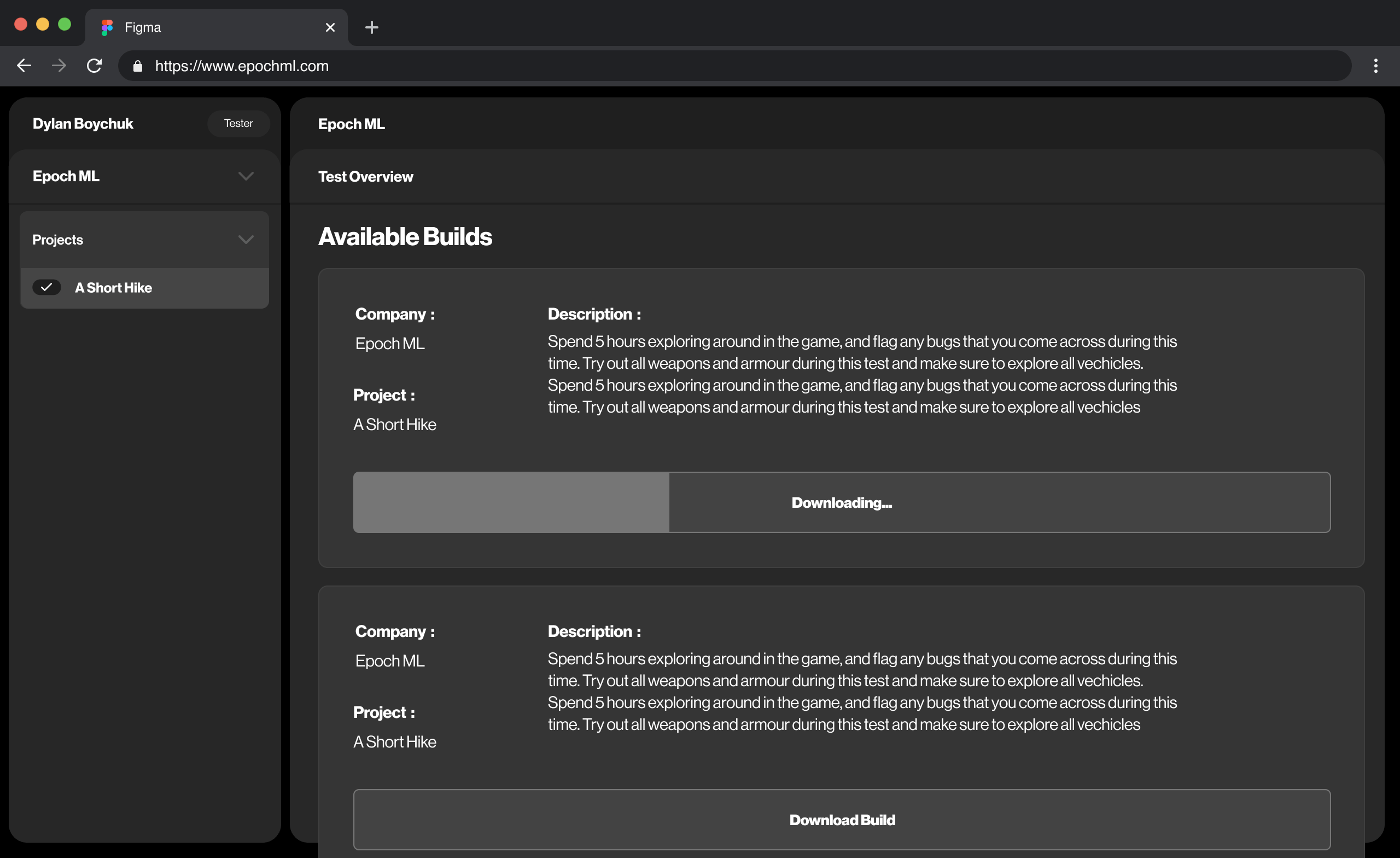The image size is (1400, 858).
Task: Click the Tester role badge
Action: 238,123
